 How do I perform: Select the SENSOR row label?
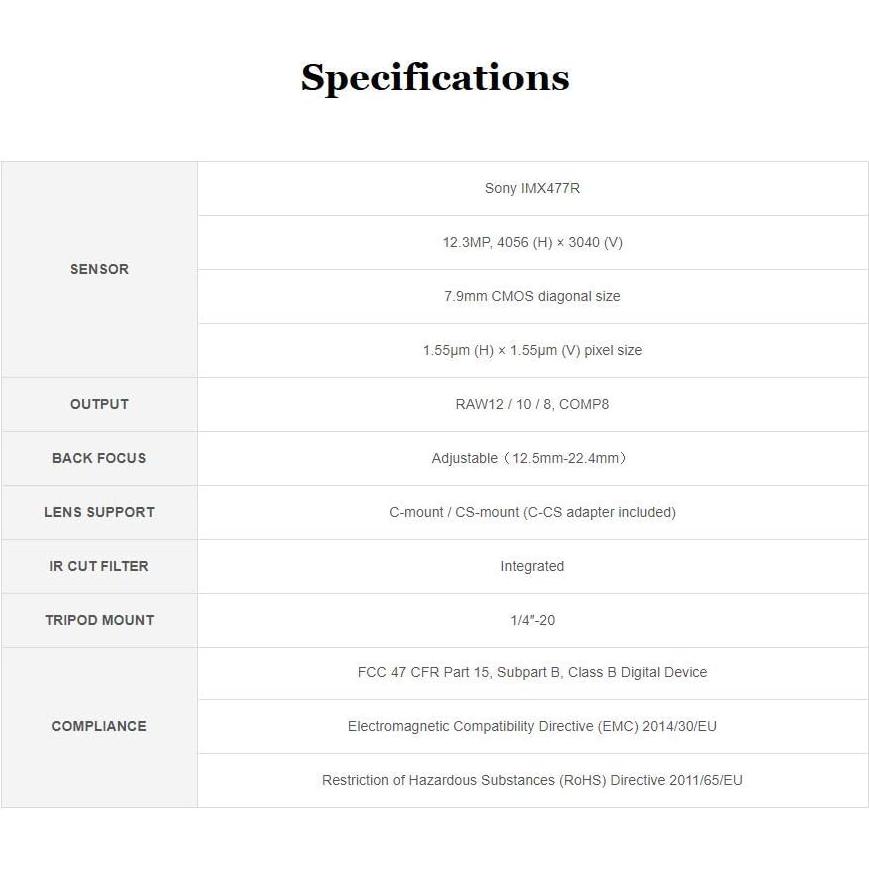[x=99, y=269]
